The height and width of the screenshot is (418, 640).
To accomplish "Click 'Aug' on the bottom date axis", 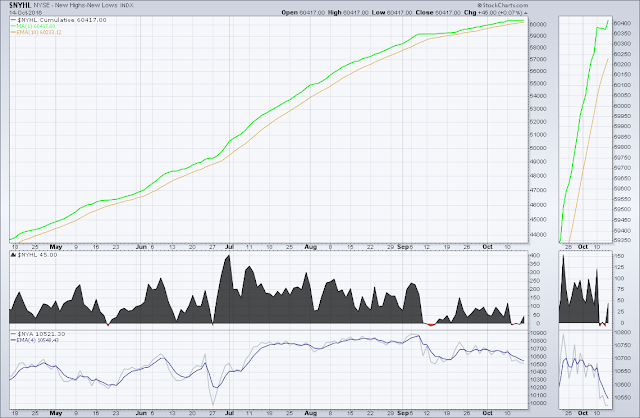I will tap(311, 413).
